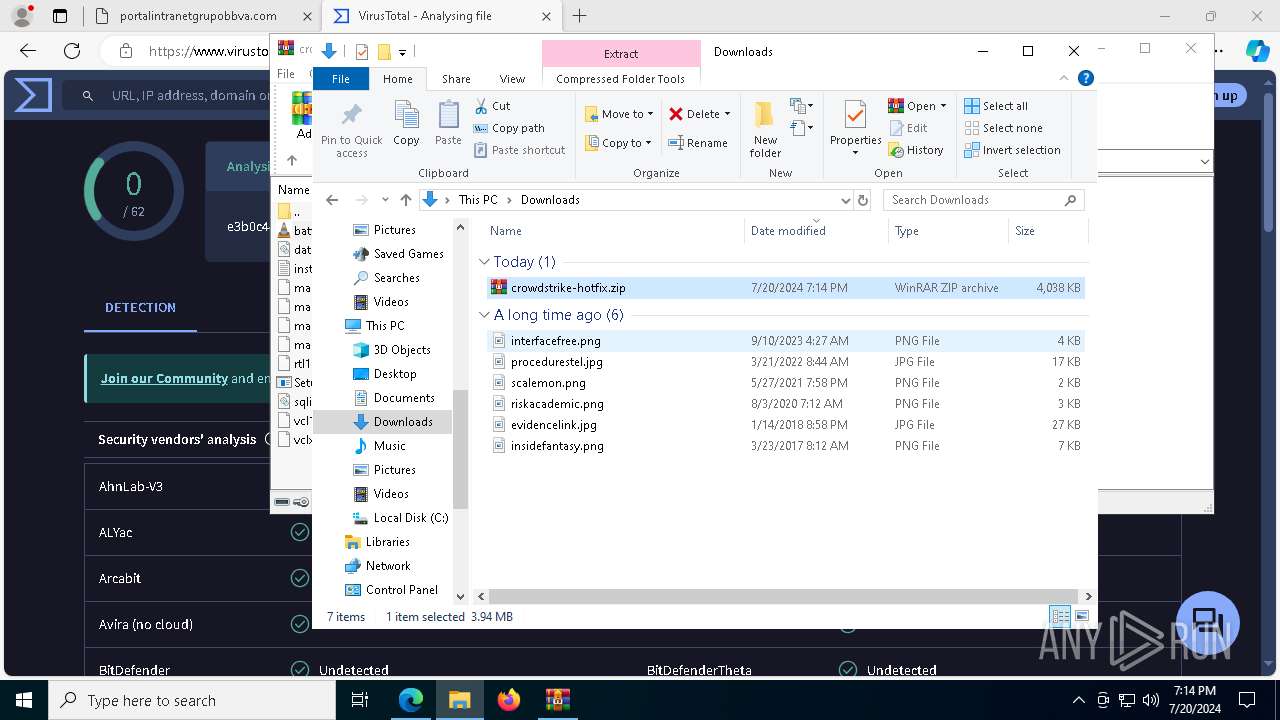This screenshot has width=1280, height=720.
Task: Click Select all in the ribbon
Action: tap(996, 106)
